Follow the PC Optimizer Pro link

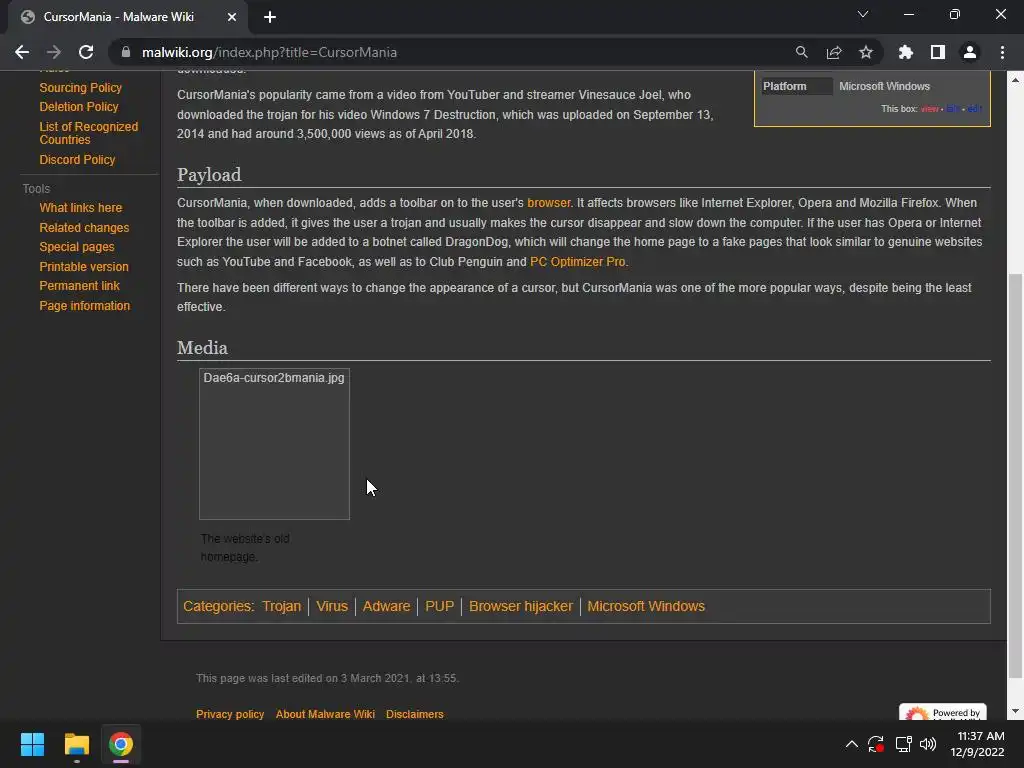577,261
